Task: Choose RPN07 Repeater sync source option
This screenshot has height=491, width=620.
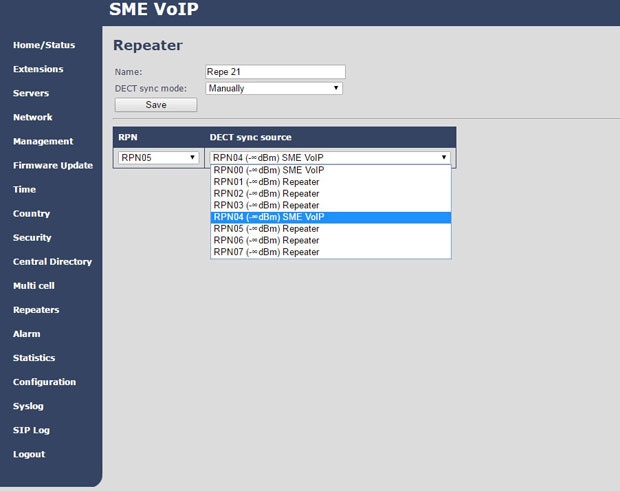Action: 331,252
